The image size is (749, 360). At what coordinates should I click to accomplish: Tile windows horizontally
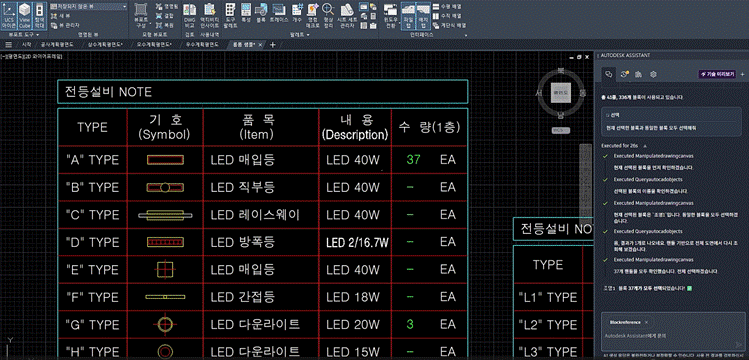click(x=447, y=7)
